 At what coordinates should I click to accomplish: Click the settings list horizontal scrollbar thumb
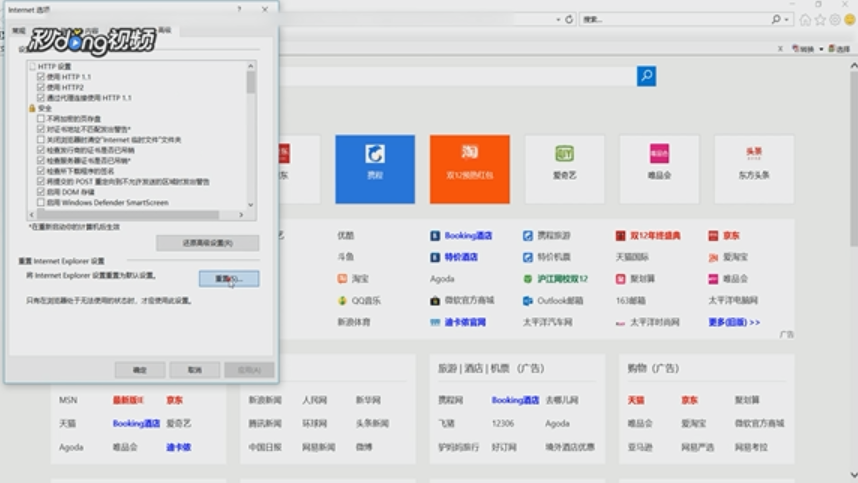pyautogui.click(x=129, y=215)
